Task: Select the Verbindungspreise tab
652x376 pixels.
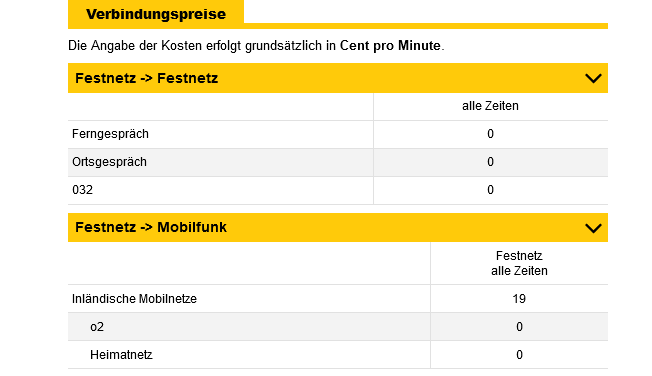Action: coord(156,14)
